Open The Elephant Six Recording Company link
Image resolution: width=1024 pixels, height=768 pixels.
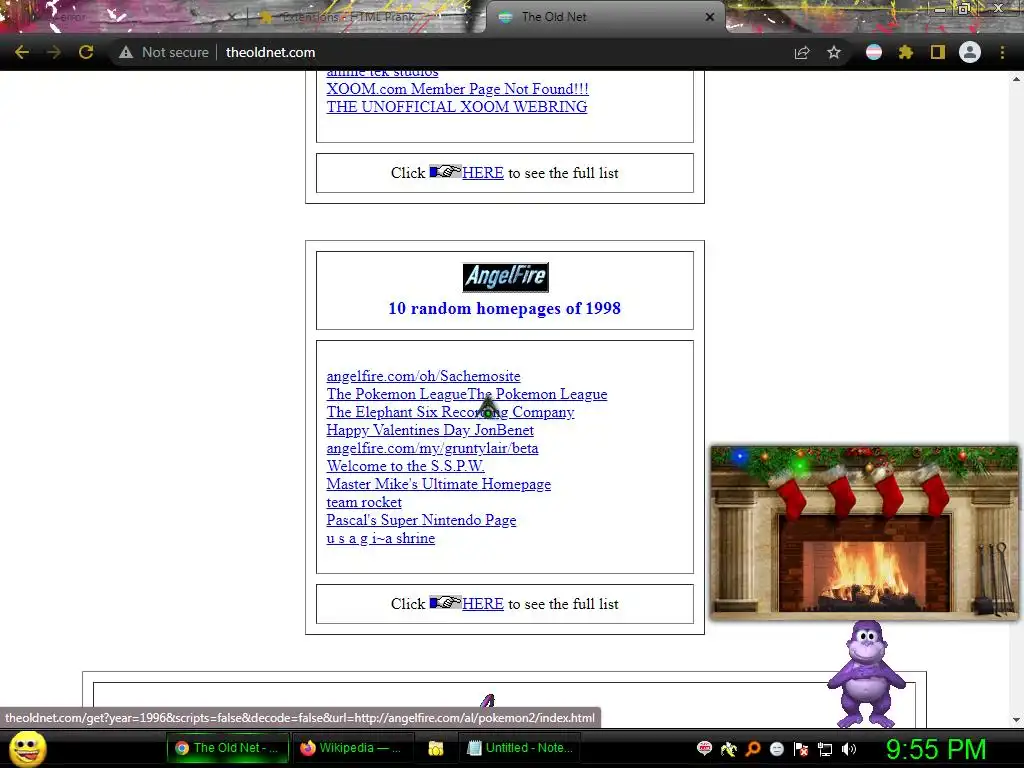click(x=450, y=412)
